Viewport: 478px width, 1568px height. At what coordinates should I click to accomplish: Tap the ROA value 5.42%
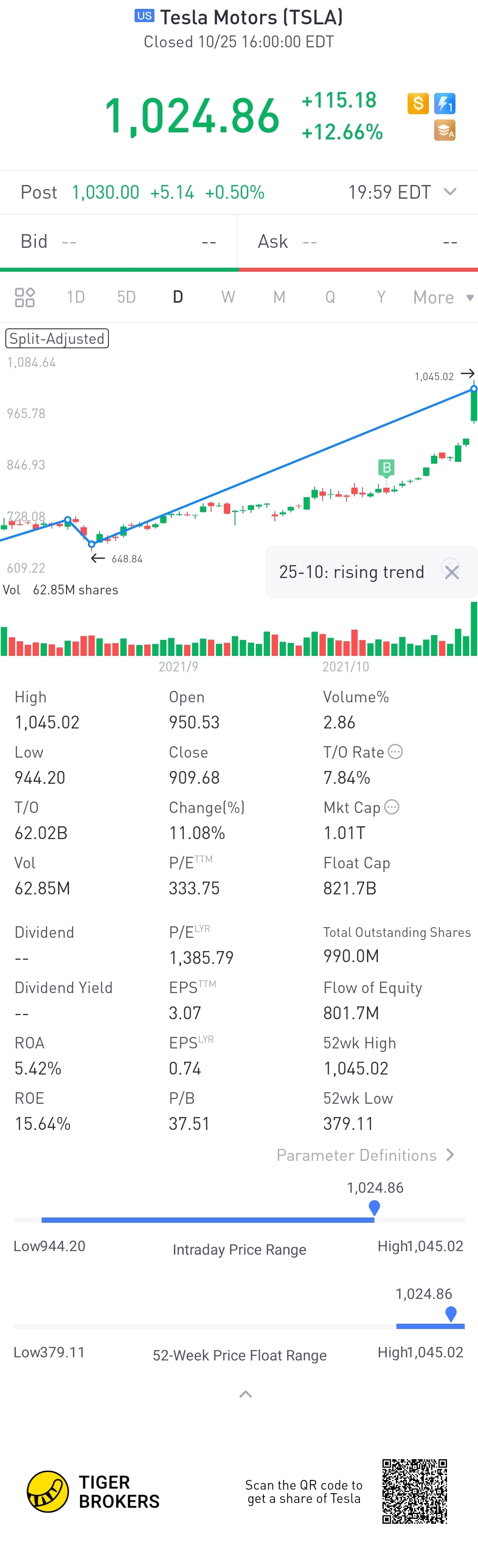38,1068
